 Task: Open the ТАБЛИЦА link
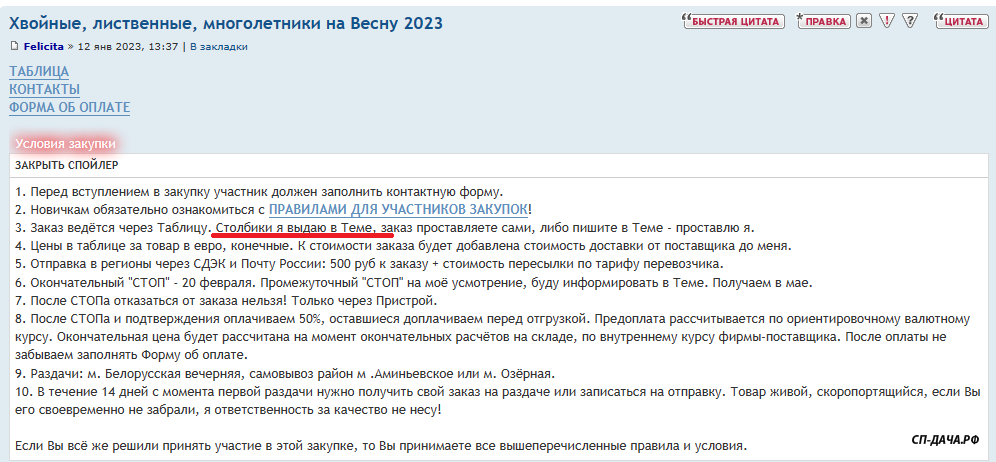39,71
